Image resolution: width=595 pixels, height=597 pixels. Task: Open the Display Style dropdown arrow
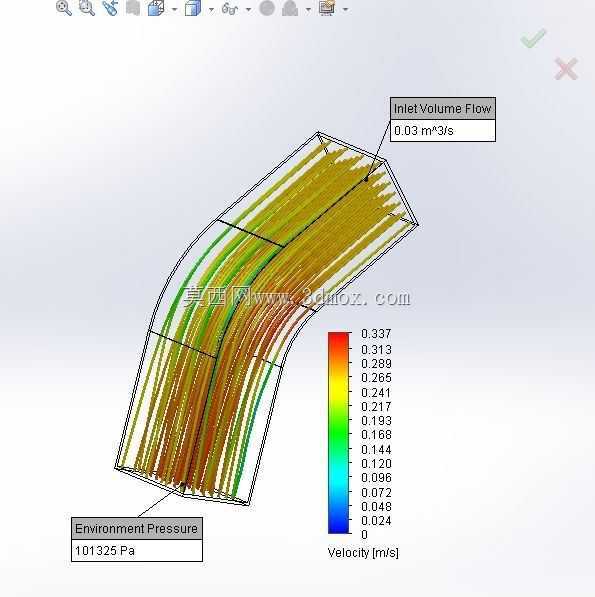click(x=212, y=9)
